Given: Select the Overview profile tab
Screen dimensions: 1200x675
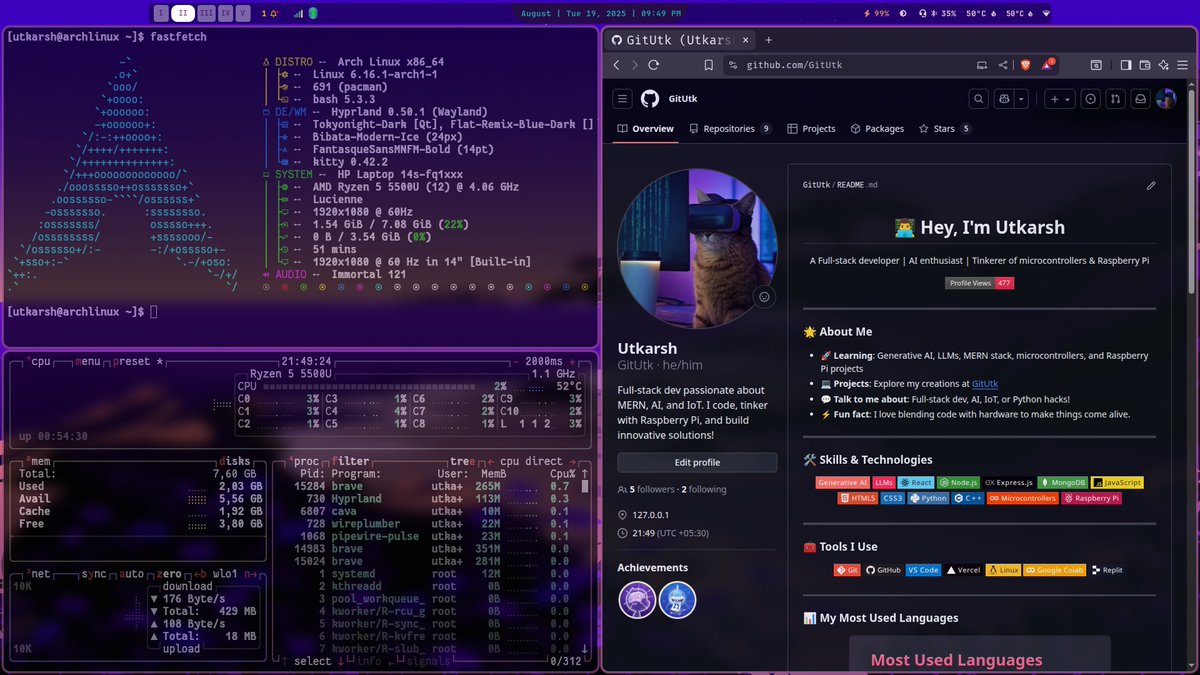Looking at the screenshot, I should click(x=646, y=129).
